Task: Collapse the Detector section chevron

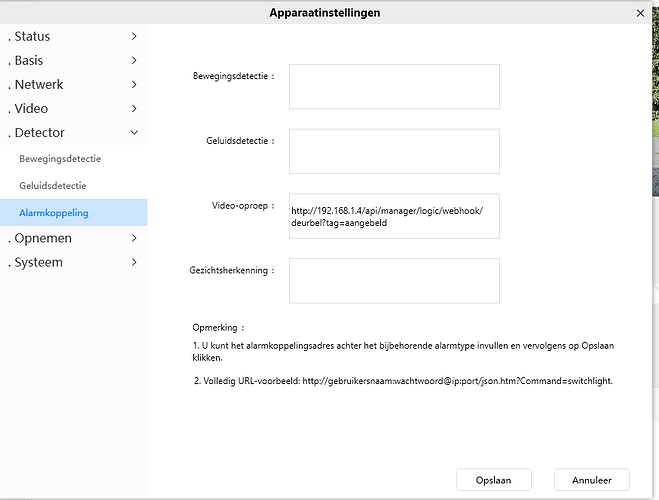Action: [134, 133]
